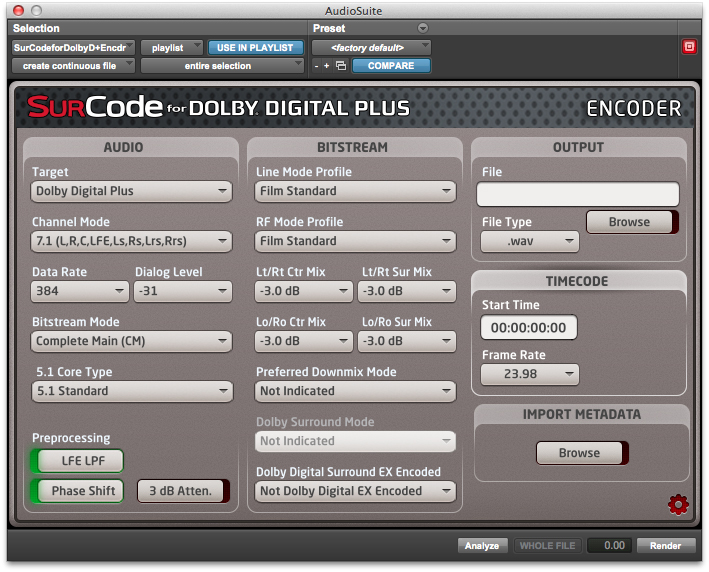709x572 pixels.
Task: Open the 5.1 Core Type dropdown
Action: (132, 391)
